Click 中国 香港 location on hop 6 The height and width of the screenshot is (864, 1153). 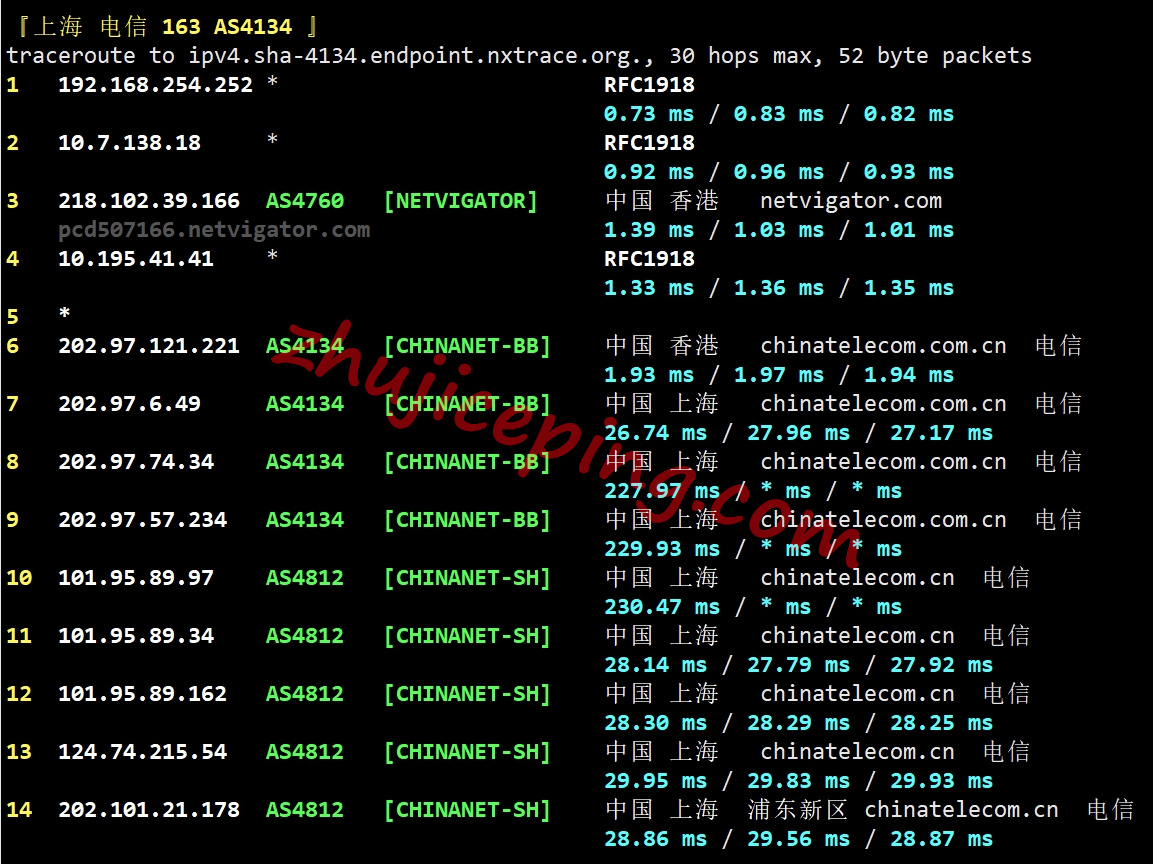point(662,346)
